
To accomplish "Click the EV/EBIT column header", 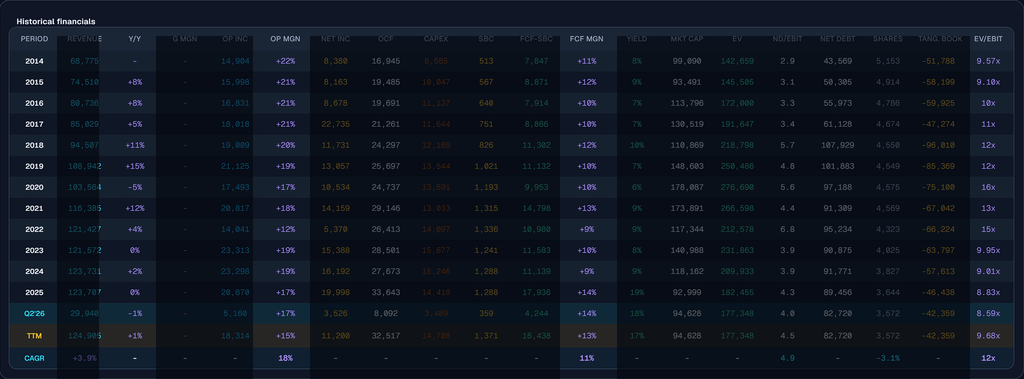I will [988, 39].
